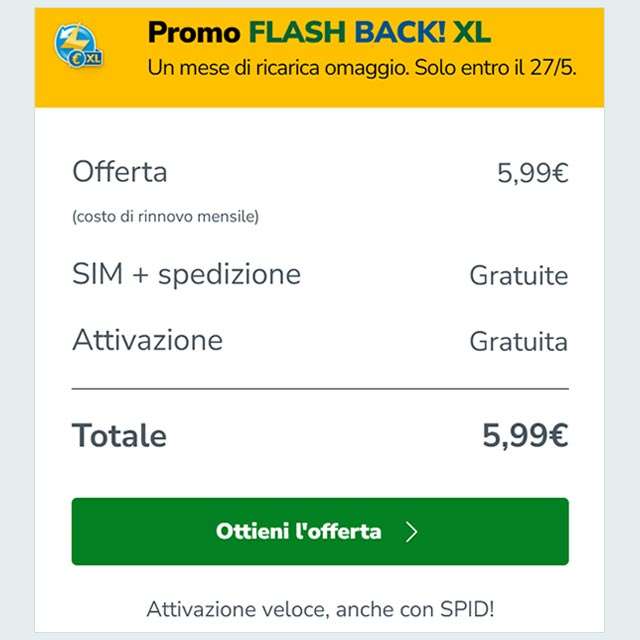Select the 'Un mese di ricarica omaggio' text
Screen dimensions: 640x640
click(296, 68)
